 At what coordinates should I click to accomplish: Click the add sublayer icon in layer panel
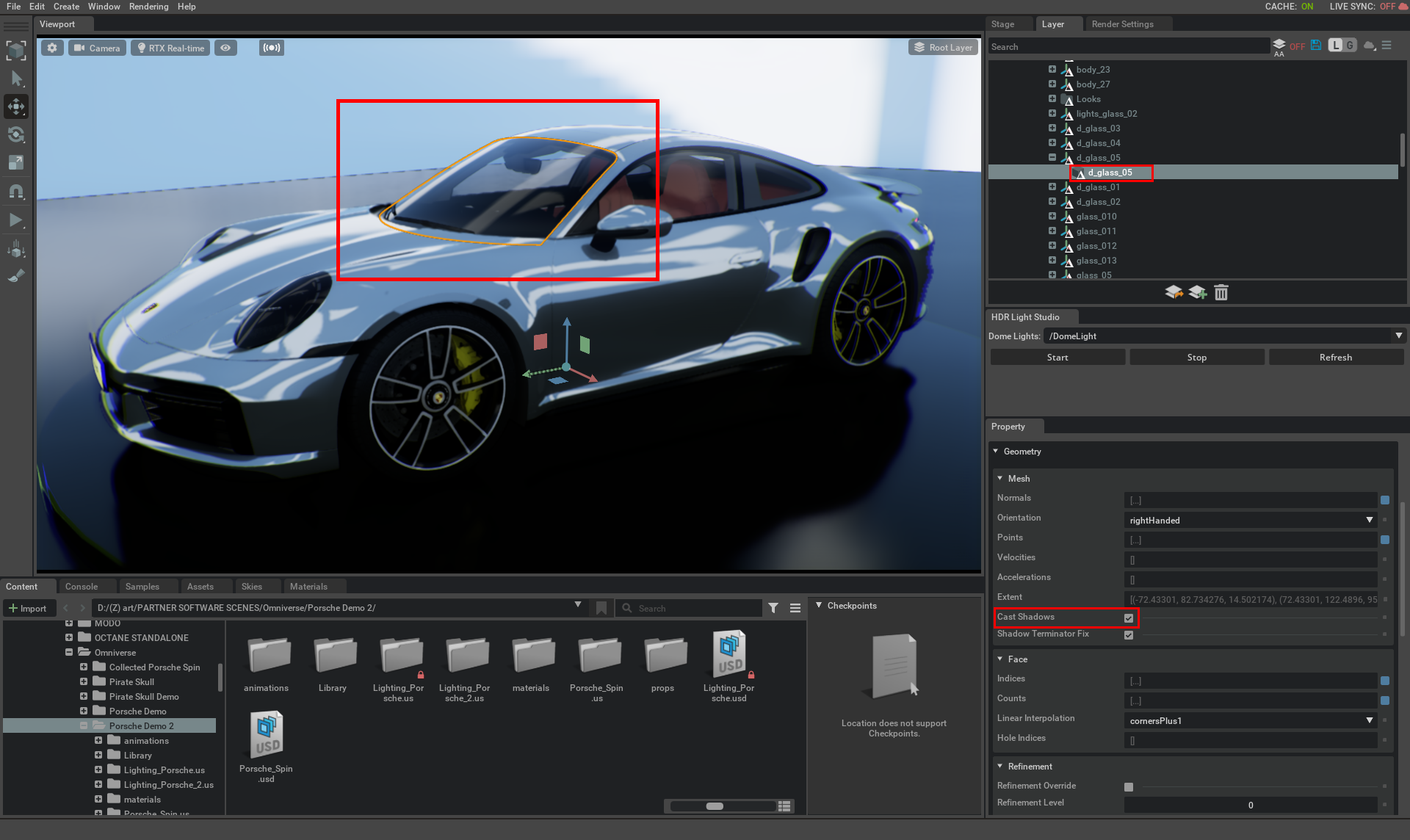[x=1197, y=293]
